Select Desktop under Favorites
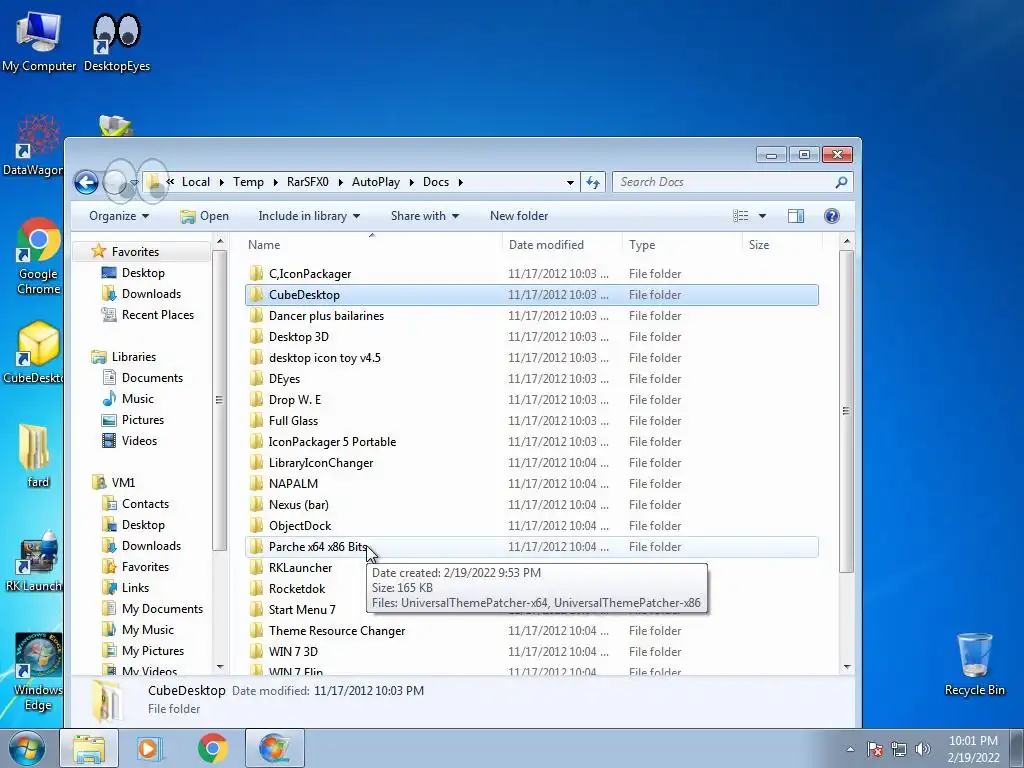Screen dimensions: 1024x768 click(x=143, y=273)
